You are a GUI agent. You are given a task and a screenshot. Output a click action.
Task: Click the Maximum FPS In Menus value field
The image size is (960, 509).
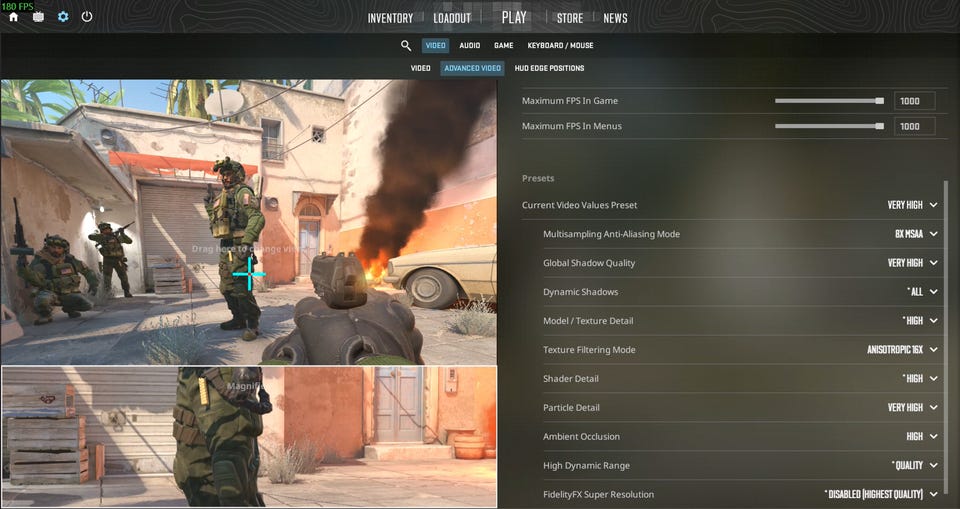pyautogui.click(x=914, y=126)
